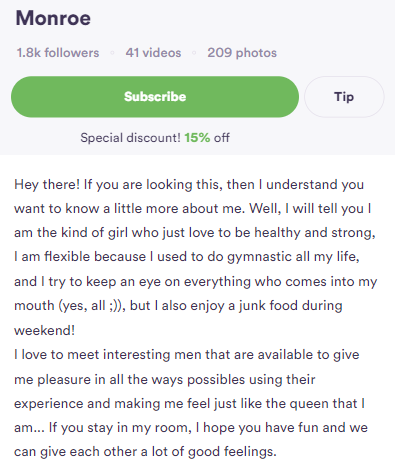Image resolution: width=395 pixels, height=472 pixels.
Task: View the 1.8k followers count
Action: tap(58, 53)
